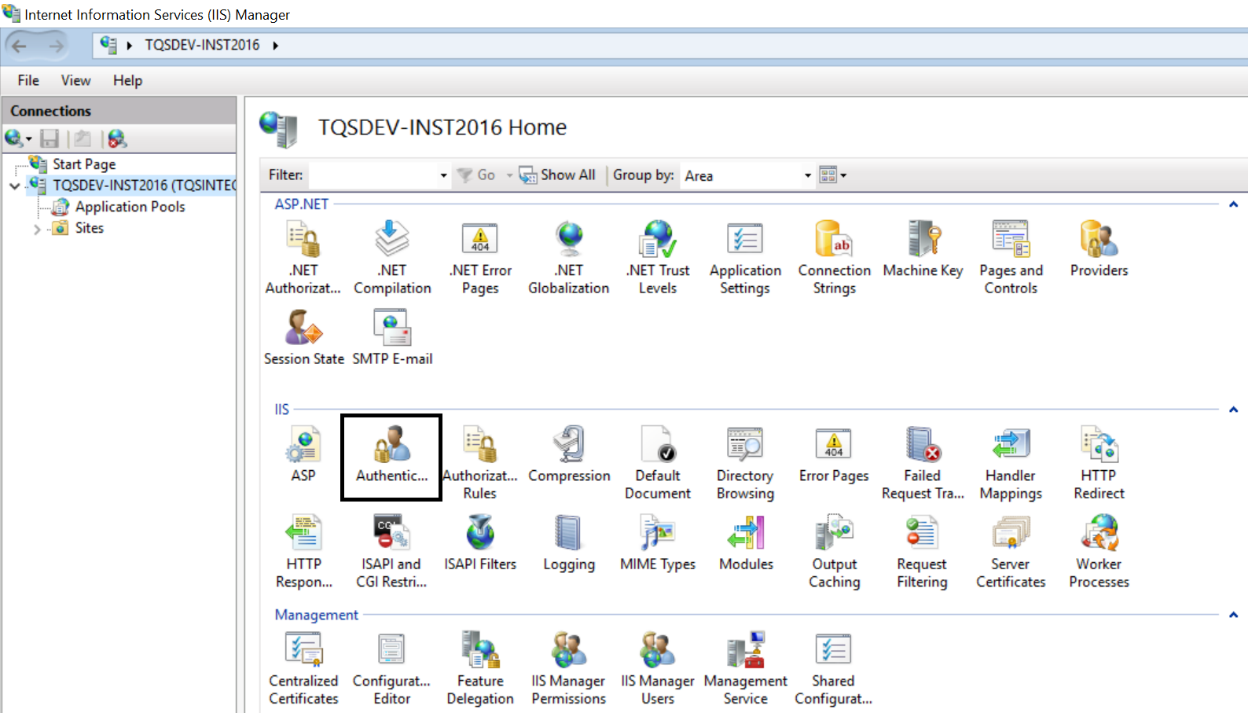Open the File menu
The width and height of the screenshot is (1248, 713).
pyautogui.click(x=28, y=80)
